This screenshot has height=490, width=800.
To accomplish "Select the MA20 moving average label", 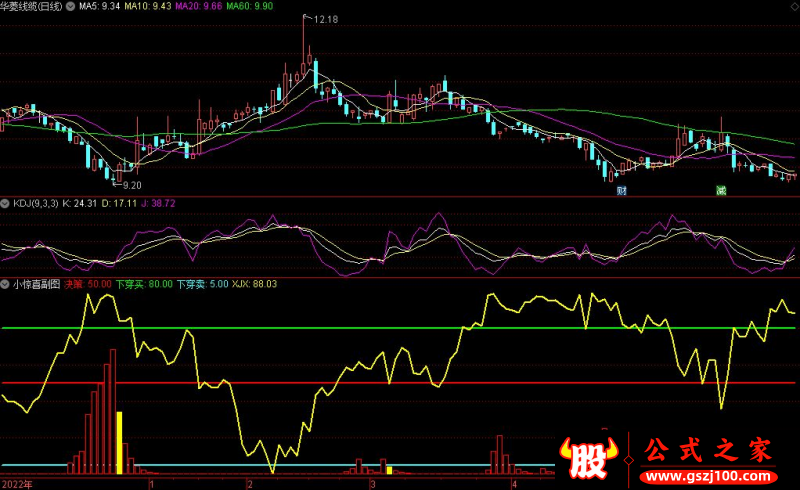I will coord(197,6).
